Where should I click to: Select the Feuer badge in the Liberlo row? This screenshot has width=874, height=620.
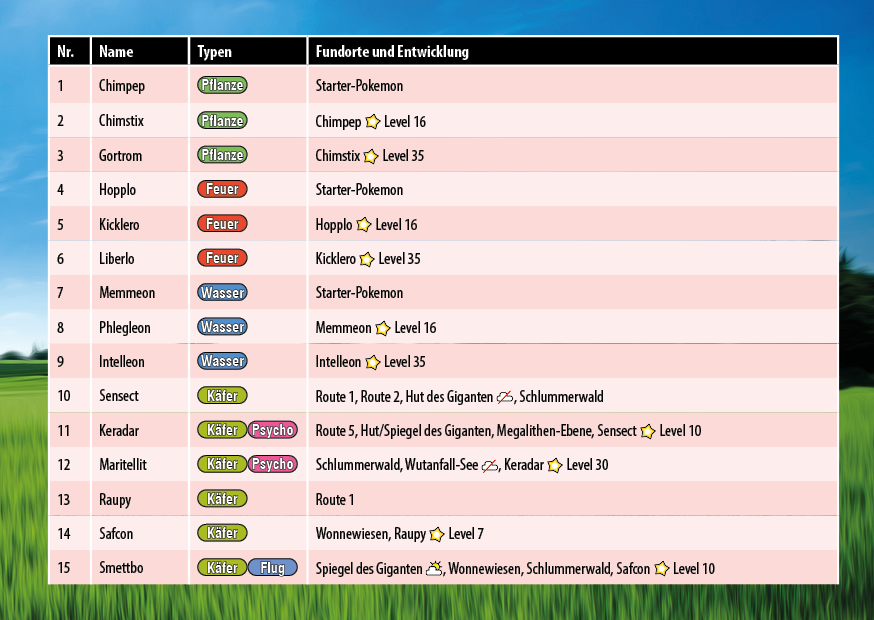coord(222,258)
